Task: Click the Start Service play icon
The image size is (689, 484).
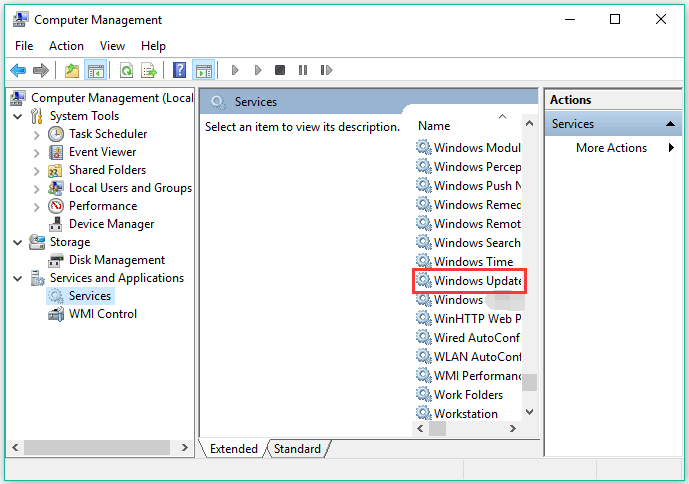Action: pos(235,70)
